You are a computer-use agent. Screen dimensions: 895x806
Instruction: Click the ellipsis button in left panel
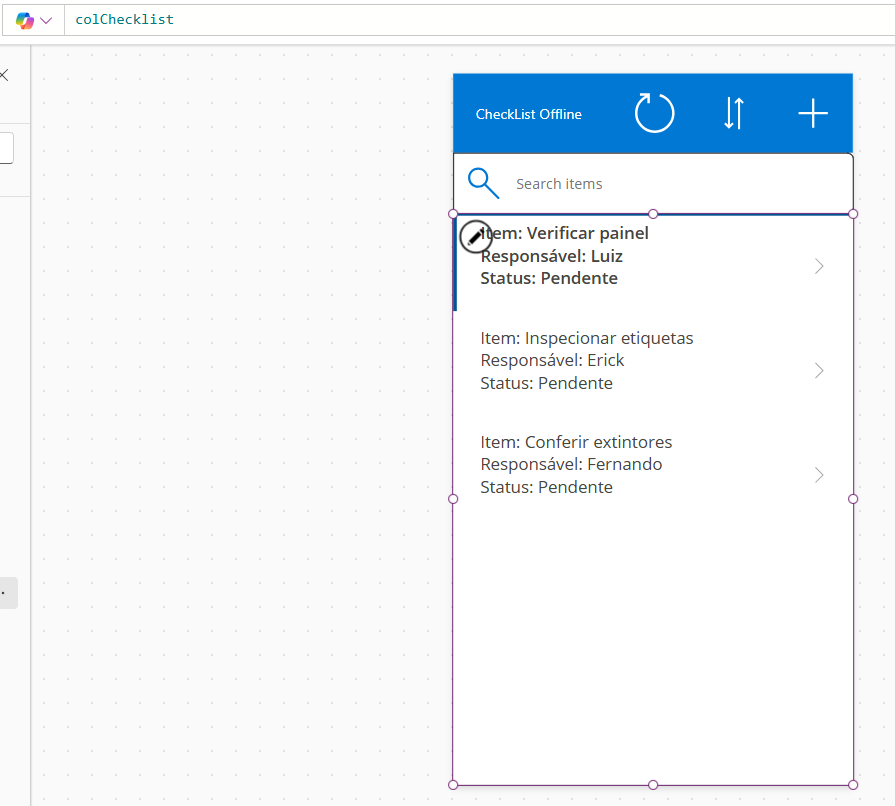pos(6,593)
